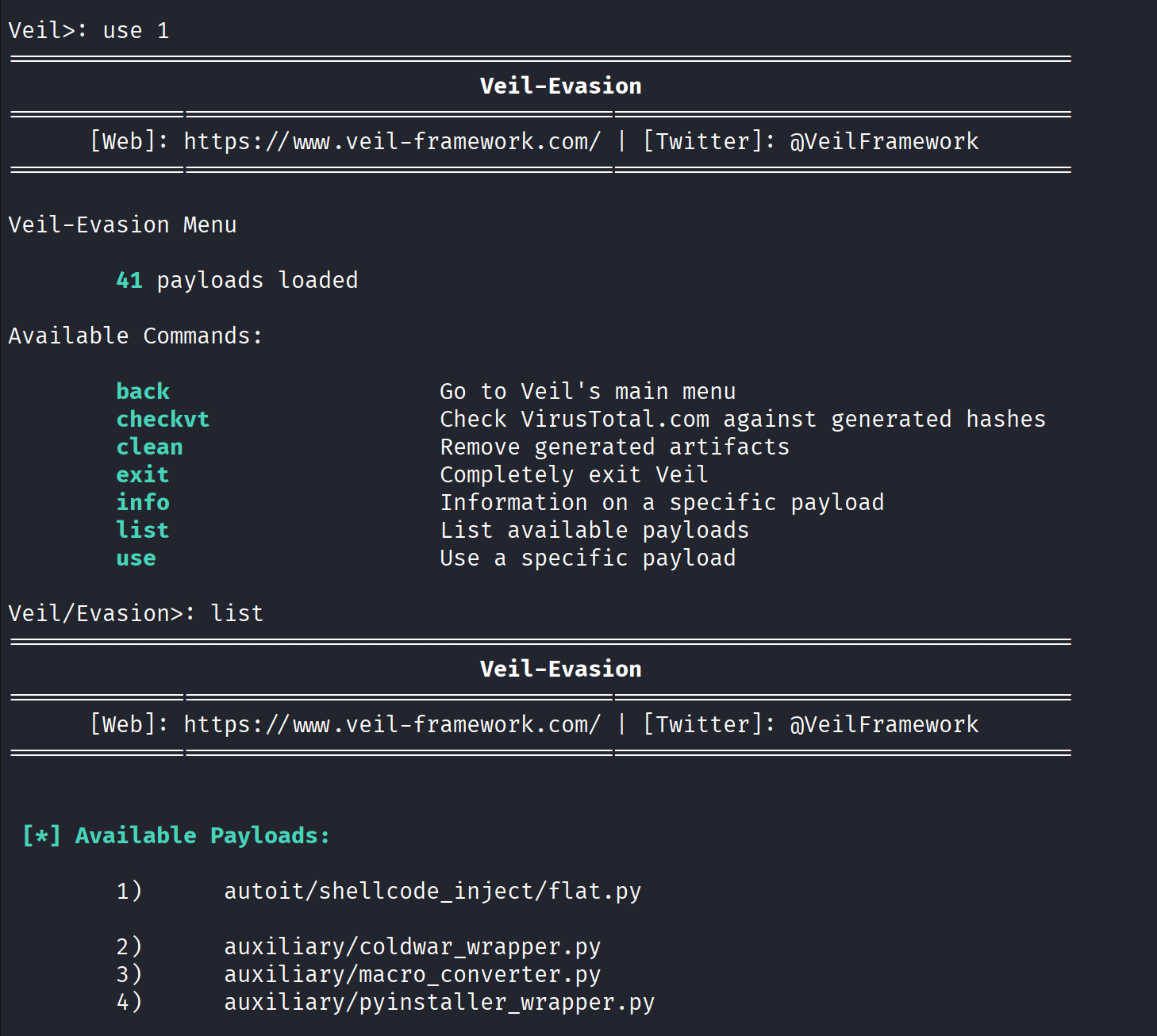Click the 'clean' command entry
This screenshot has width=1157, height=1036.
pyautogui.click(x=149, y=447)
